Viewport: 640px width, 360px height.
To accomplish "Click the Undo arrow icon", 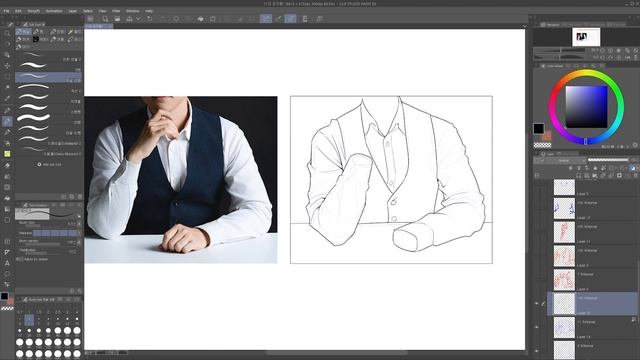I will pyautogui.click(x=150, y=19).
